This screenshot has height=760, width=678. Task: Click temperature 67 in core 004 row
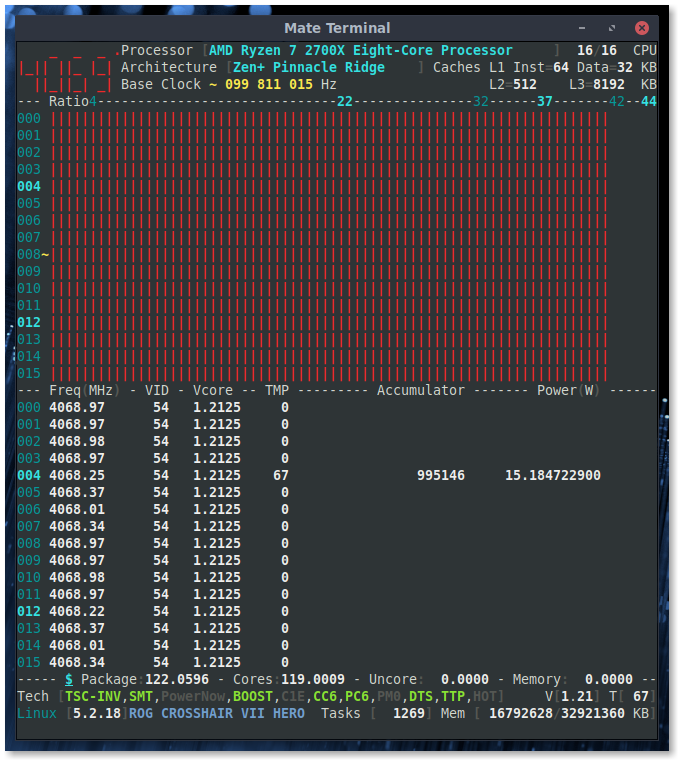coord(281,475)
